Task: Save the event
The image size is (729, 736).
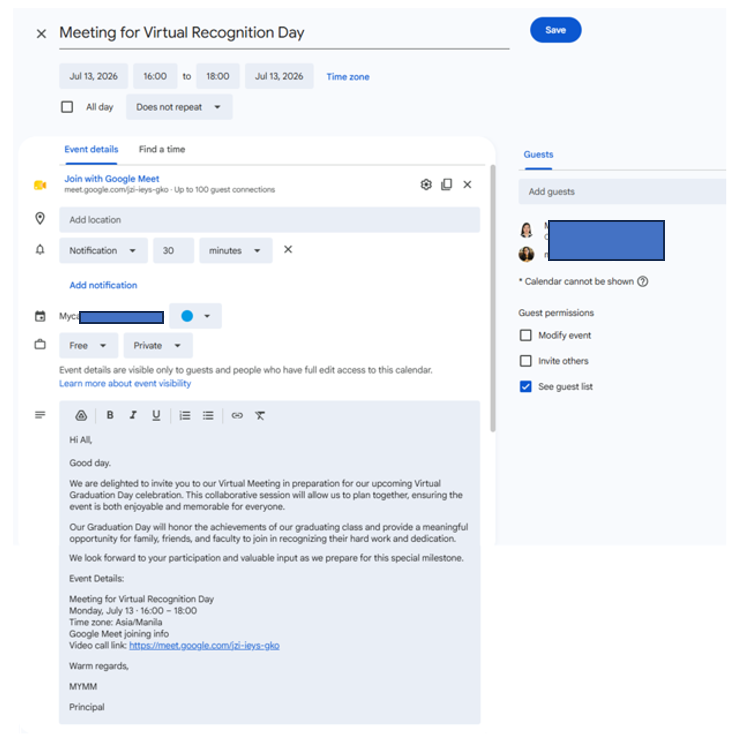Action: pos(556,30)
